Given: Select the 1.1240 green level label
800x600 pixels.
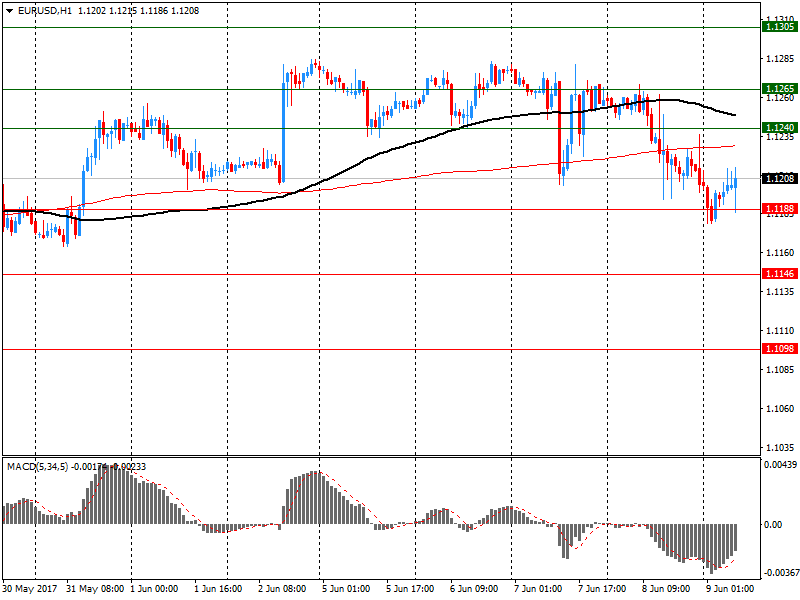Looking at the screenshot, I should pos(779,128).
